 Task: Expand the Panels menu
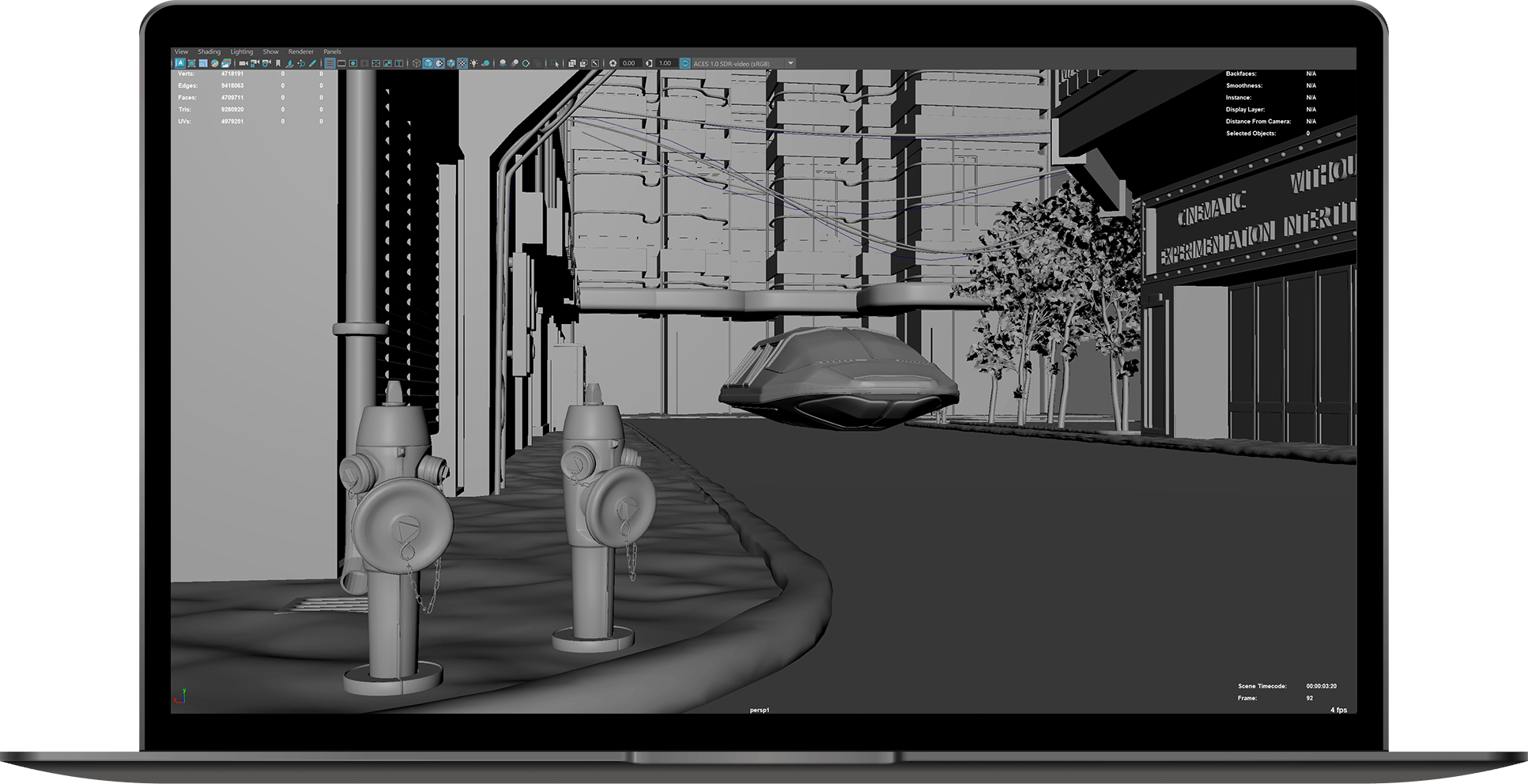pyautogui.click(x=332, y=52)
